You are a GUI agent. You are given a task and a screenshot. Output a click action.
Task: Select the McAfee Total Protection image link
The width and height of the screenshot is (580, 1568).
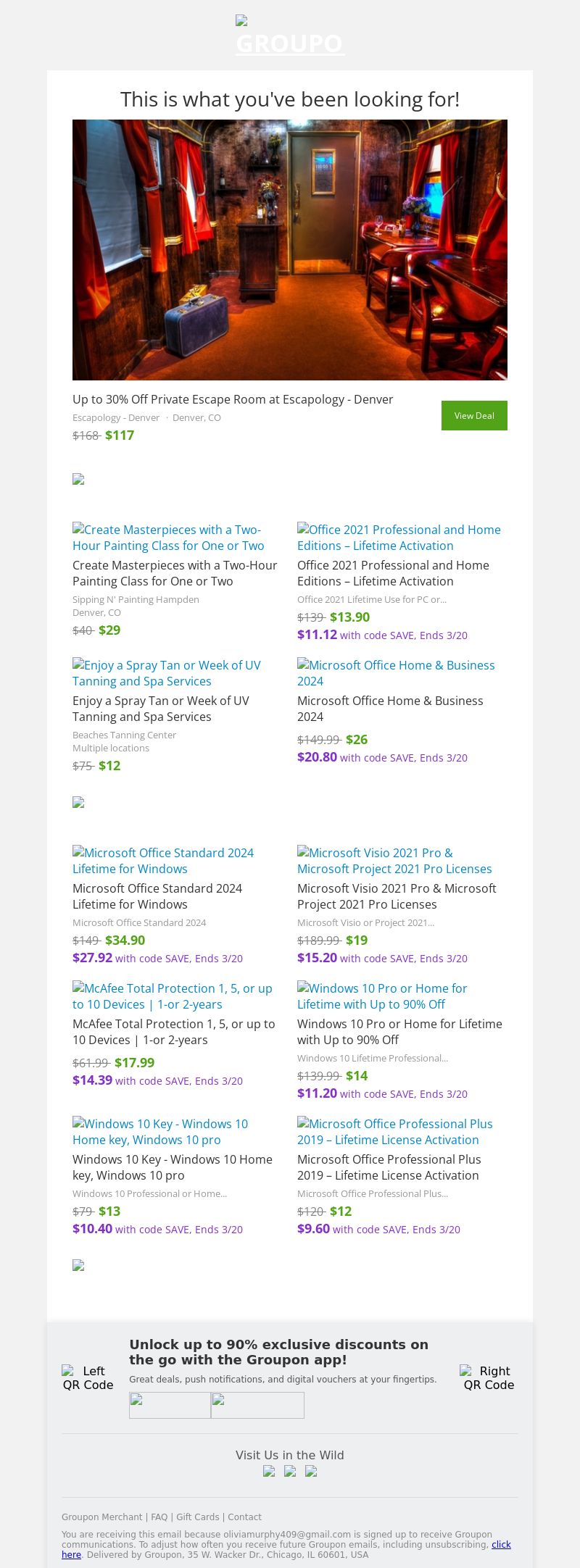(173, 996)
